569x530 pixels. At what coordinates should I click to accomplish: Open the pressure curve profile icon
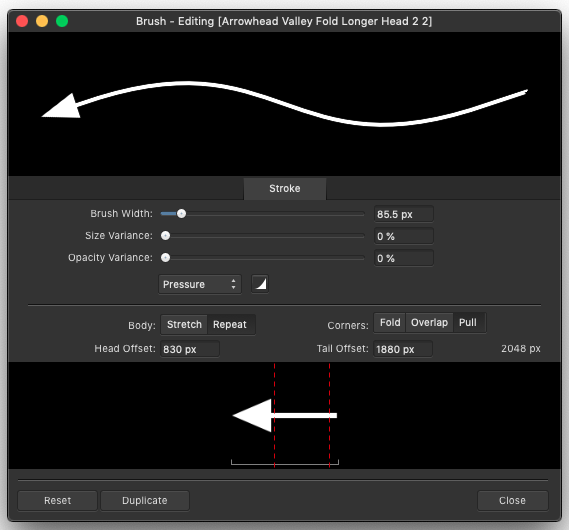point(260,284)
